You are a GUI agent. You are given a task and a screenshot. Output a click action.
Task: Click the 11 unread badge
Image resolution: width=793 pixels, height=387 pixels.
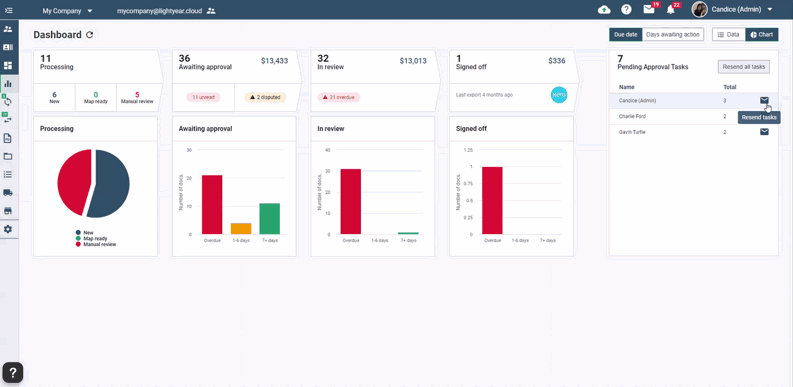pos(203,97)
